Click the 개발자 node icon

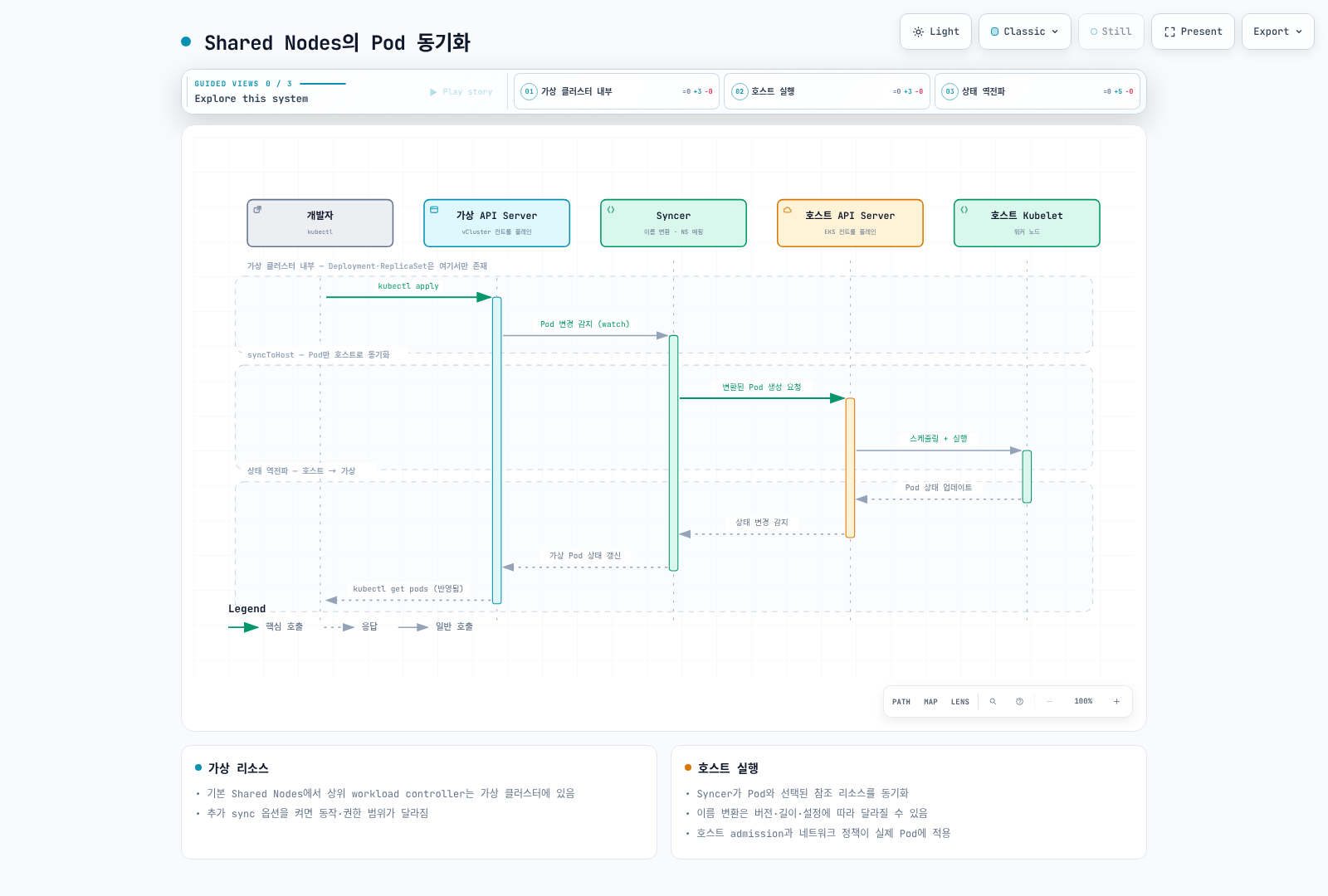pos(257,210)
